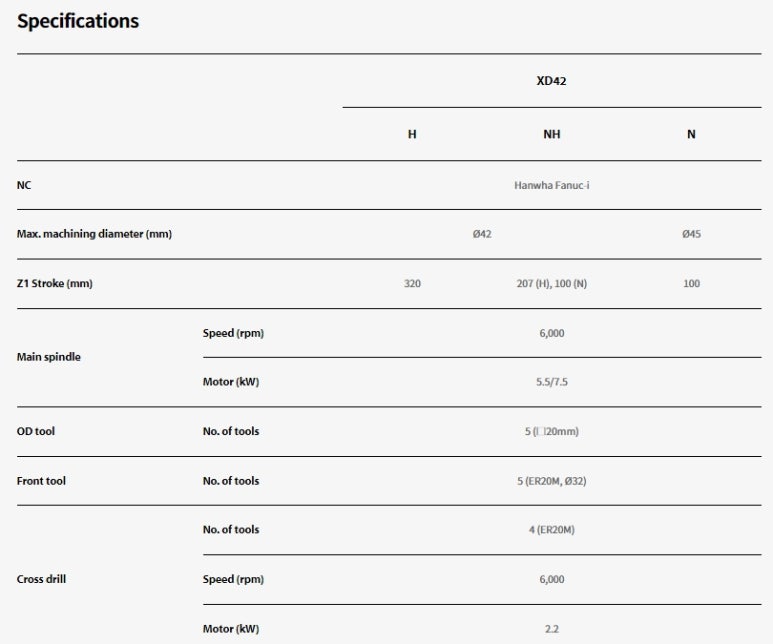Image resolution: width=773 pixels, height=644 pixels.
Task: Click the Ø45 diameter value
Action: (x=691, y=234)
